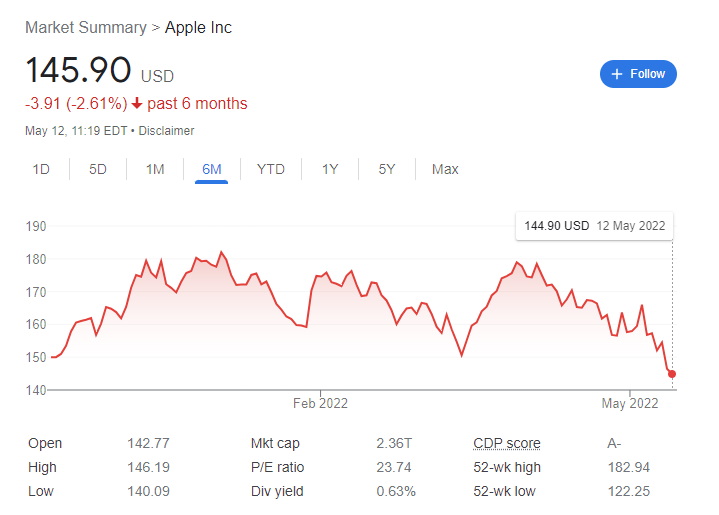Click the May 2022 axis label
The height and width of the screenshot is (515, 719).
(630, 403)
